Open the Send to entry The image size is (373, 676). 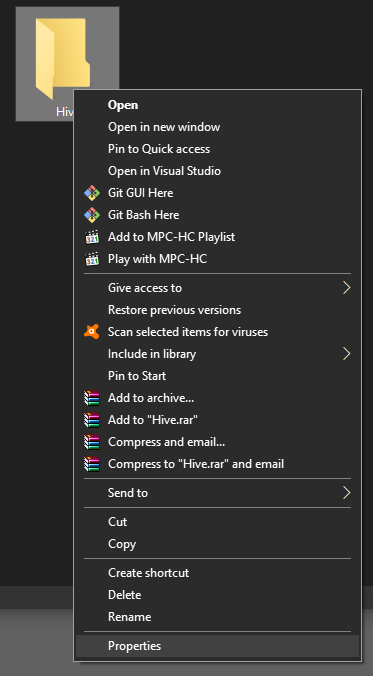[x=217, y=492]
